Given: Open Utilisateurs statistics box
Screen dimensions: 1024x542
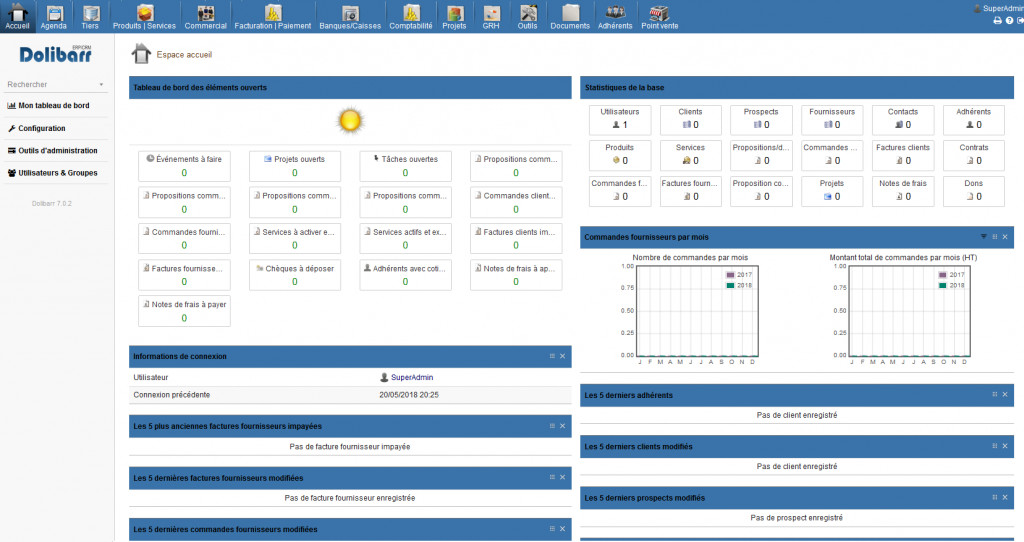Looking at the screenshot, I should 620,120.
